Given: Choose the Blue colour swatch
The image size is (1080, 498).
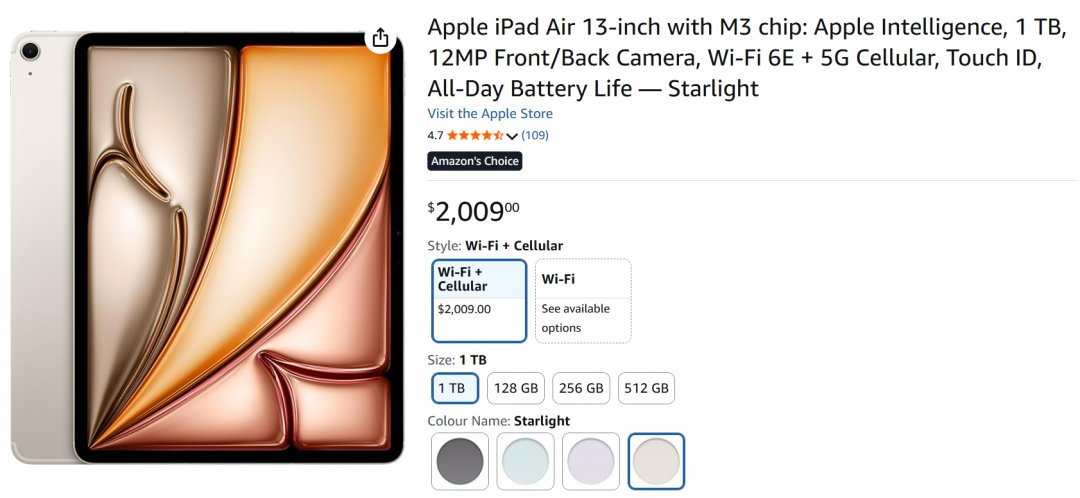Looking at the screenshot, I should pyautogui.click(x=525, y=461).
